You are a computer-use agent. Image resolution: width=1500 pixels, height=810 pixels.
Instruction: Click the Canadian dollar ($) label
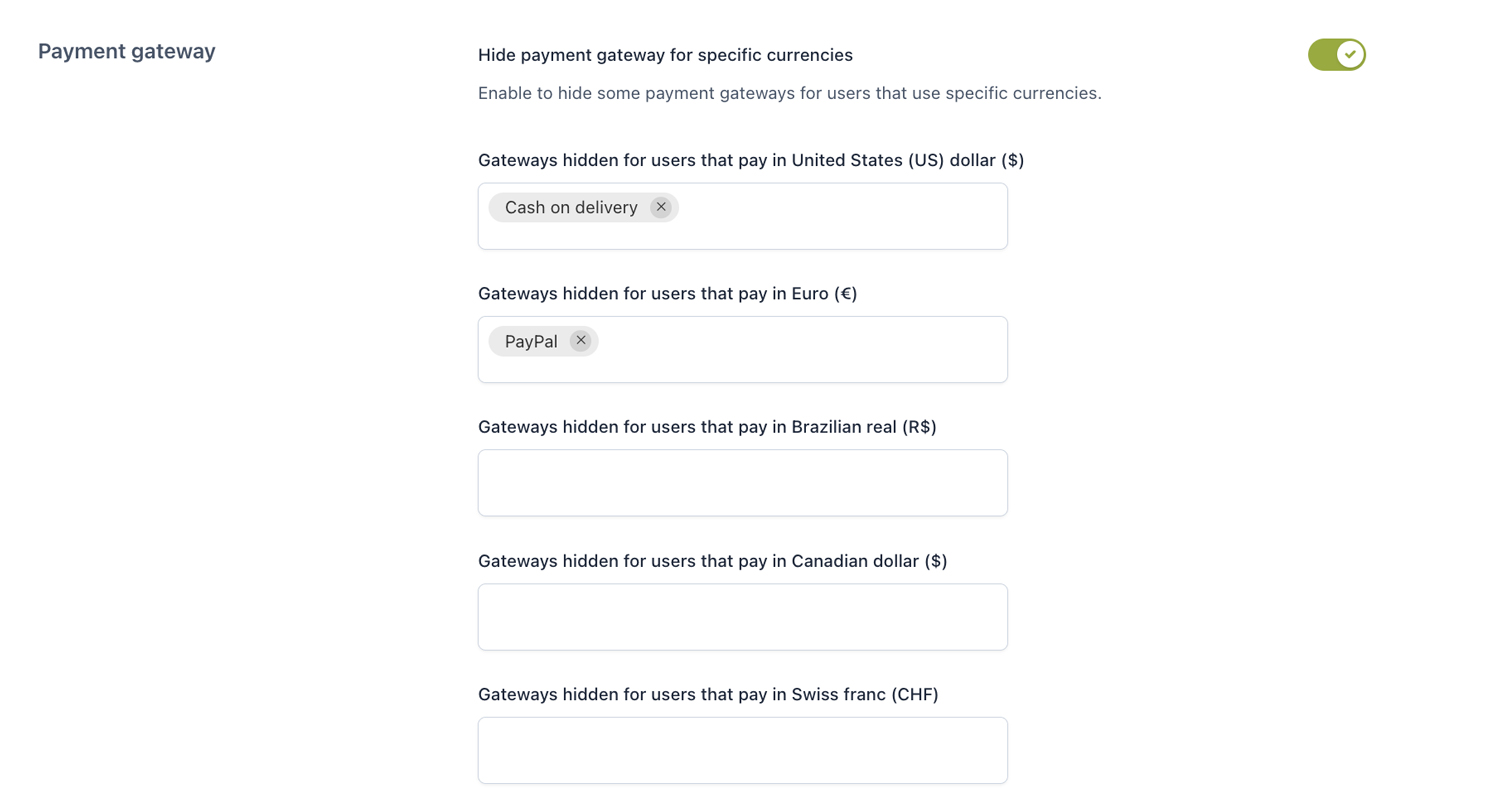pos(712,561)
